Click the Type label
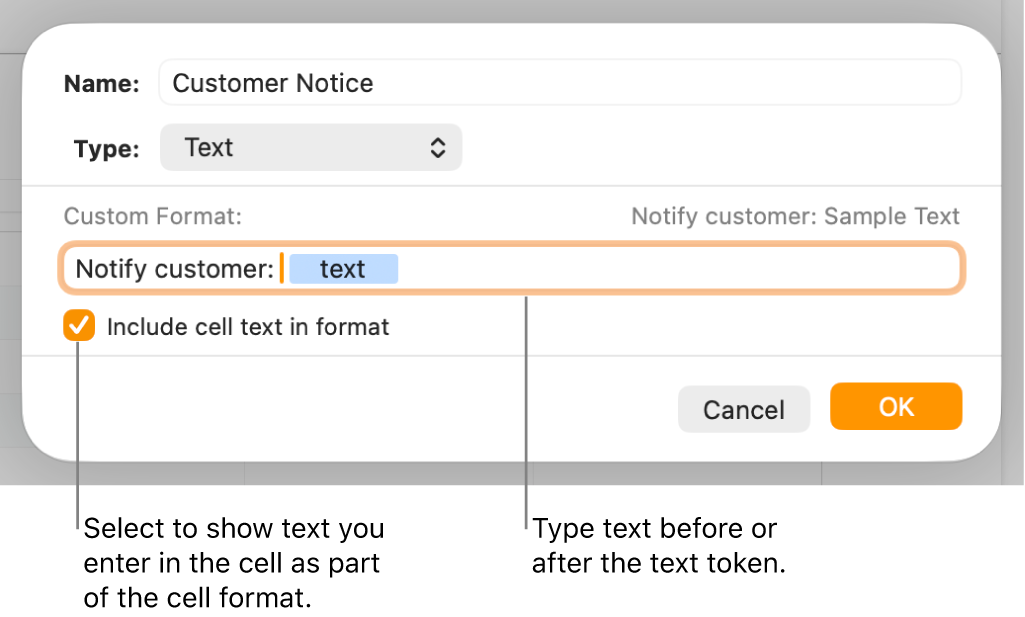This screenshot has width=1025, height=617. coord(101,148)
